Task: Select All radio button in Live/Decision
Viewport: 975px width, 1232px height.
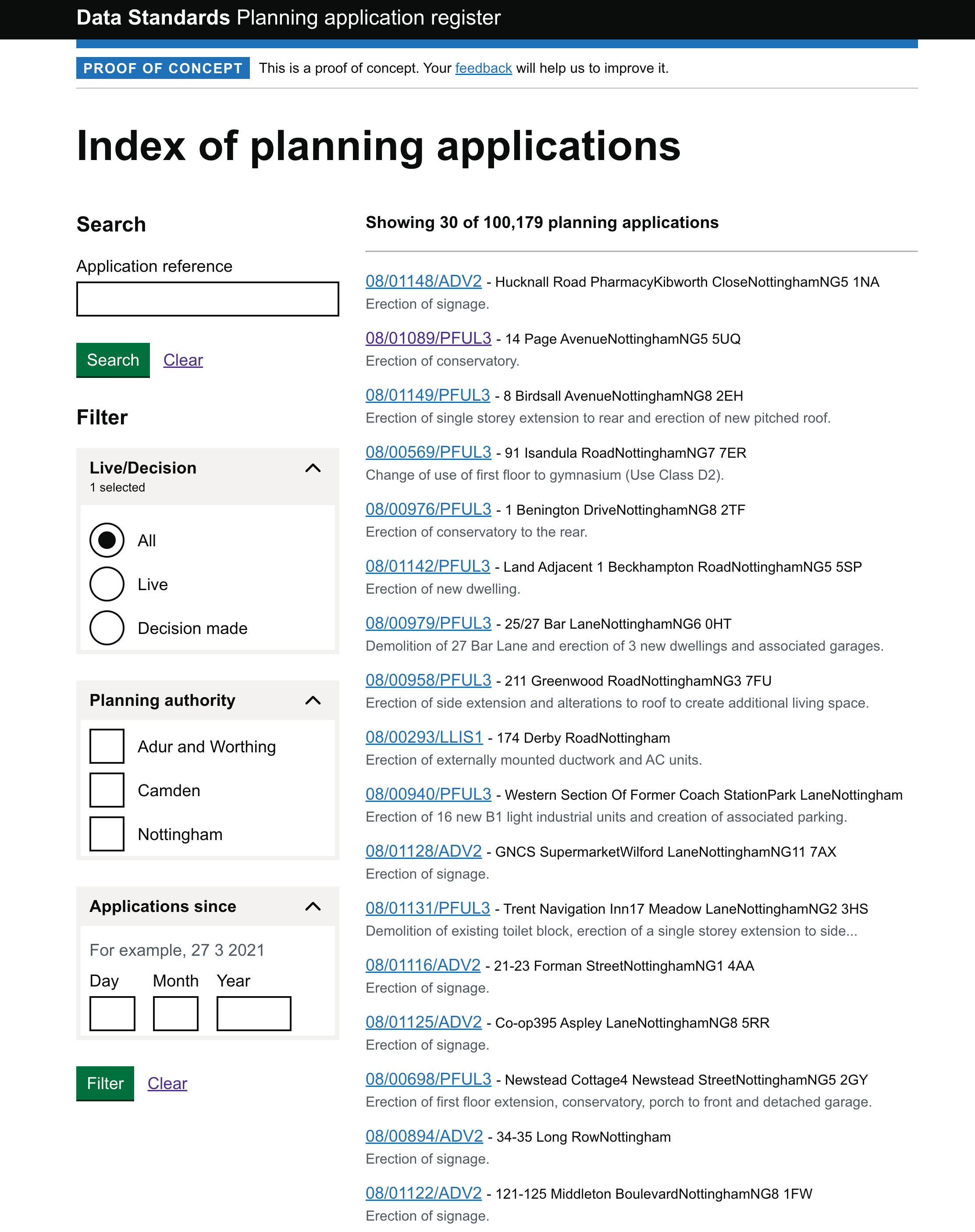Action: (107, 540)
